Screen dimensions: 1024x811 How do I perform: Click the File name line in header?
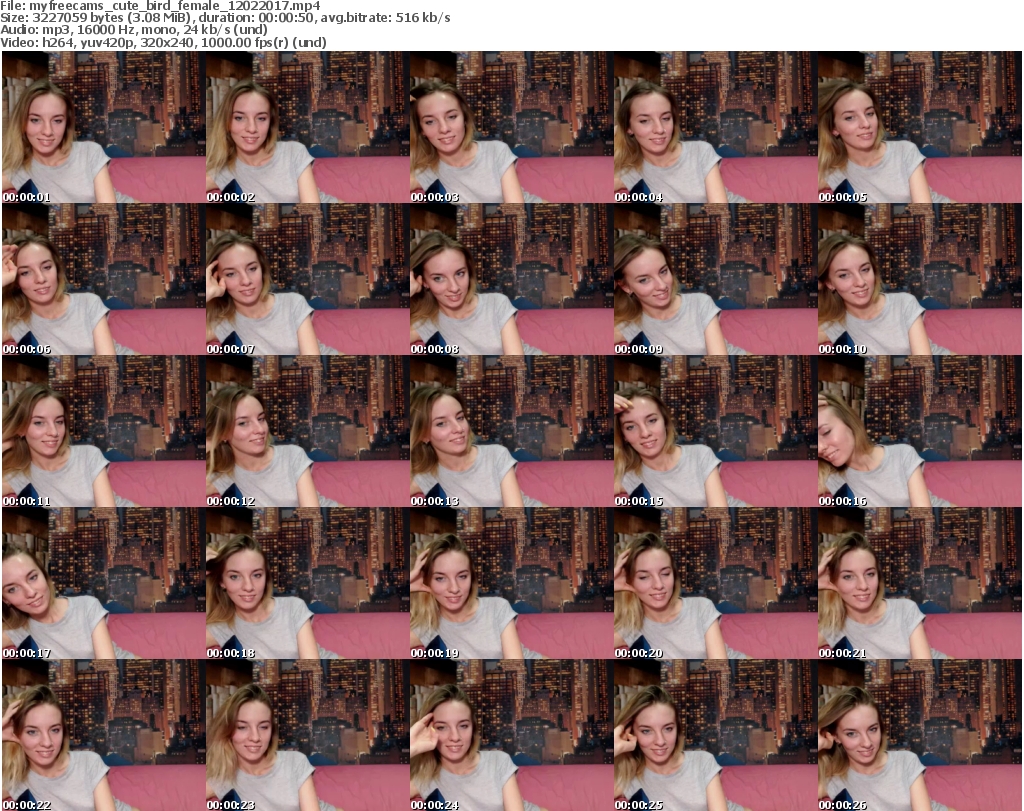pos(161,6)
